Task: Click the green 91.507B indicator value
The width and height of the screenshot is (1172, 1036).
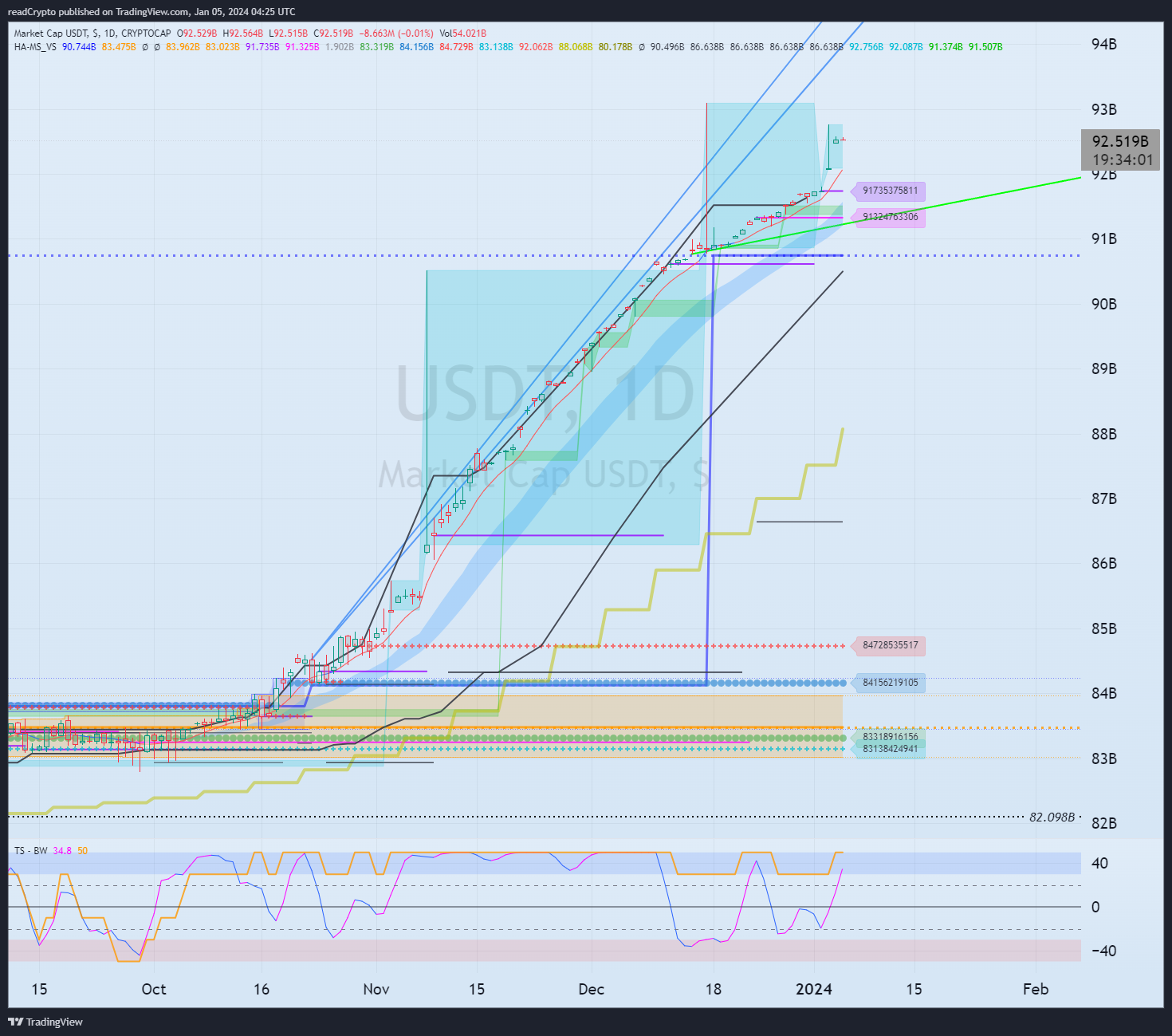Action: point(985,47)
